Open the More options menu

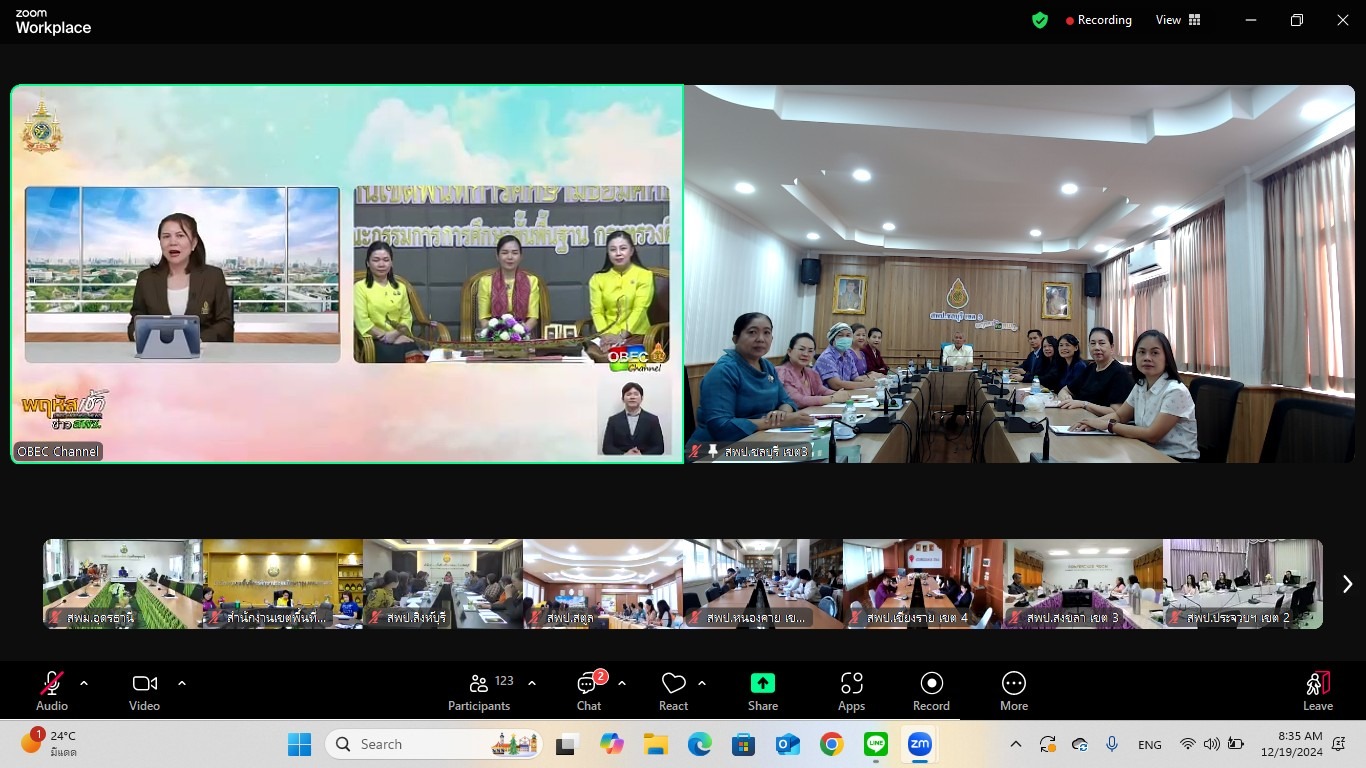coord(1014,690)
